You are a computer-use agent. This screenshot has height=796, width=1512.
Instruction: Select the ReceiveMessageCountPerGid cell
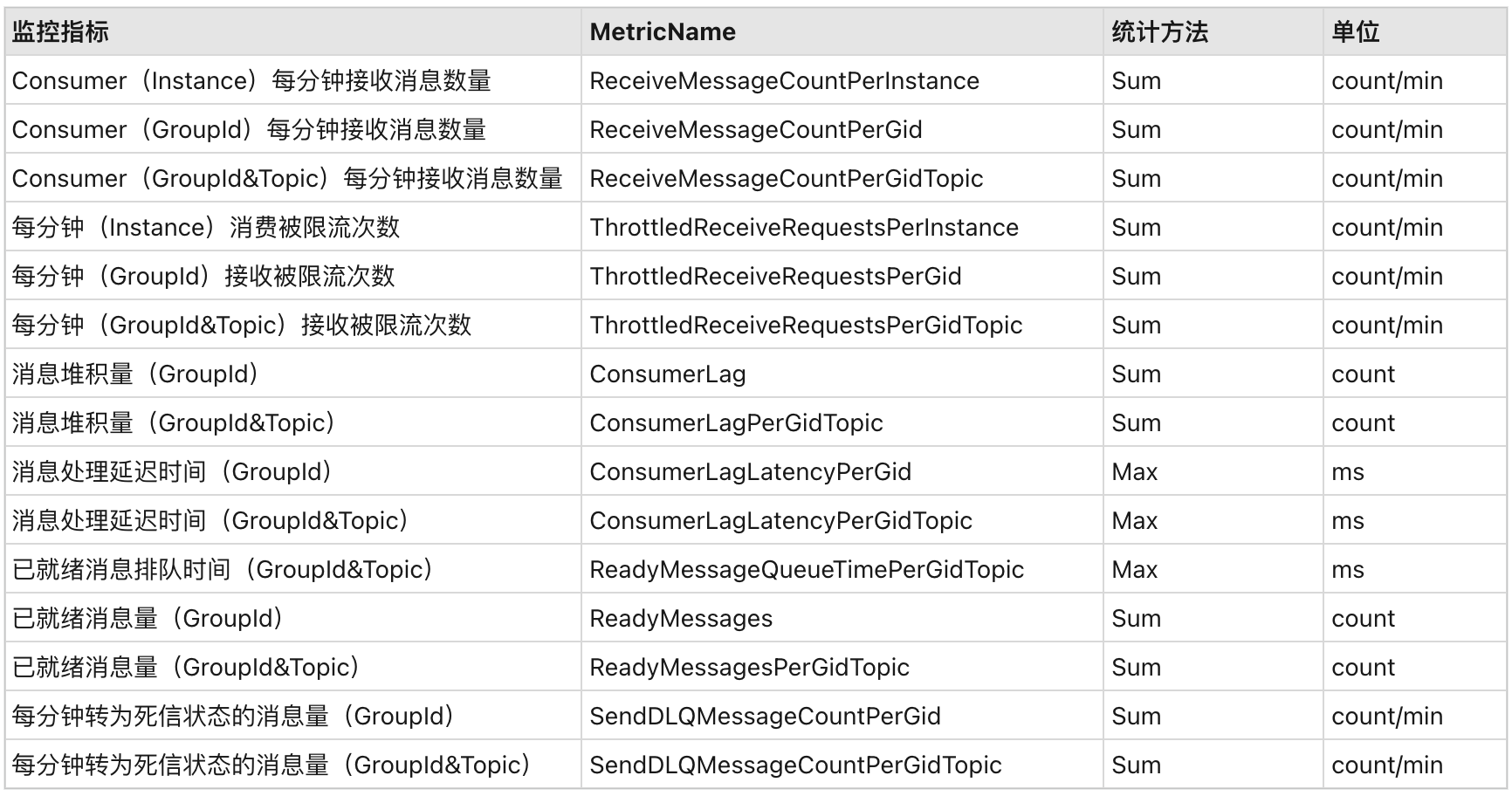(755, 130)
